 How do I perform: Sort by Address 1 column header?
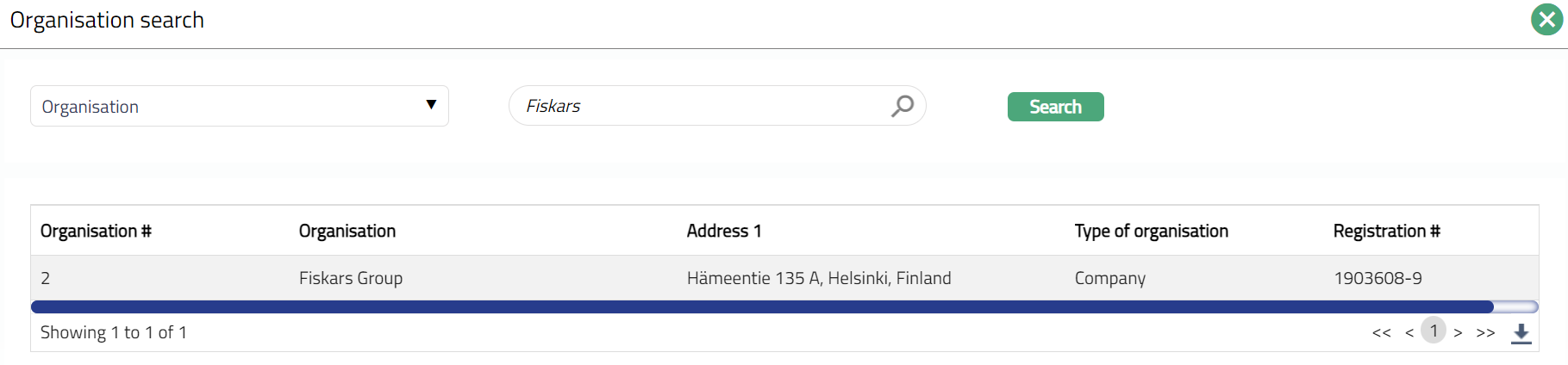724,231
